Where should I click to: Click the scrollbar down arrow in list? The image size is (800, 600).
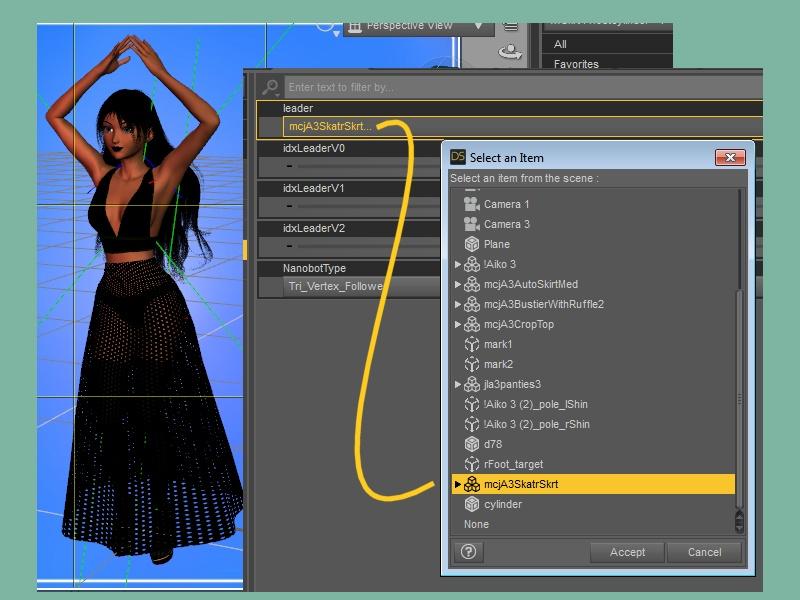tap(739, 528)
